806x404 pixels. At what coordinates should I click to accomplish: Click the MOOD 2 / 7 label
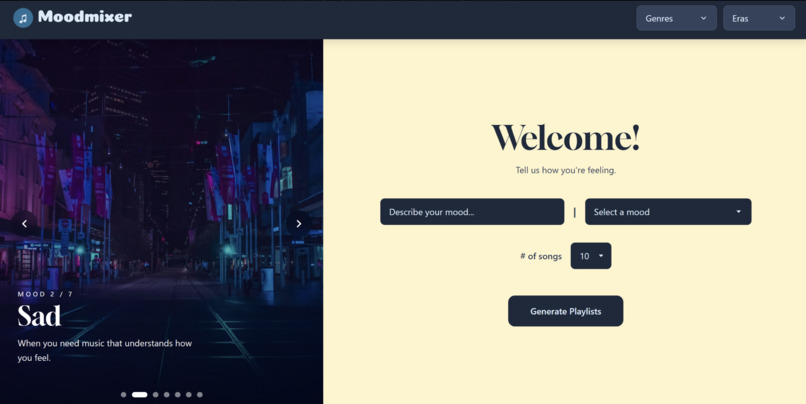(x=45, y=294)
